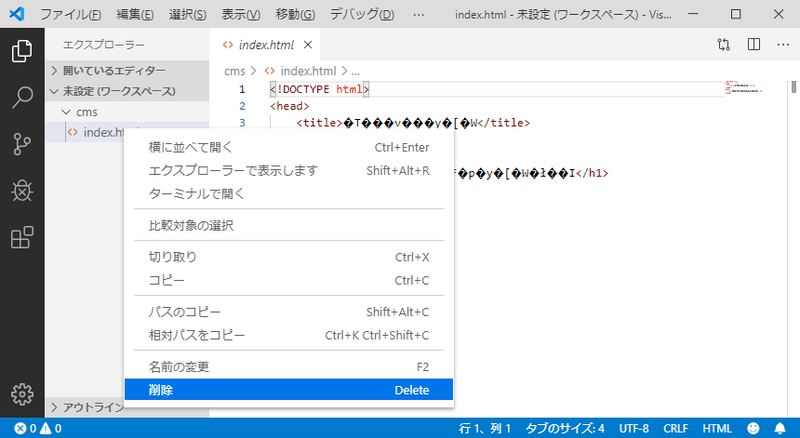Open the editor More Actions ellipsis

(x=783, y=45)
